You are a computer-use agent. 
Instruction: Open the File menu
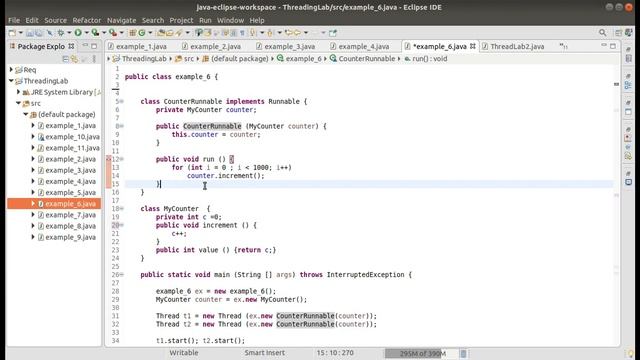13,20
